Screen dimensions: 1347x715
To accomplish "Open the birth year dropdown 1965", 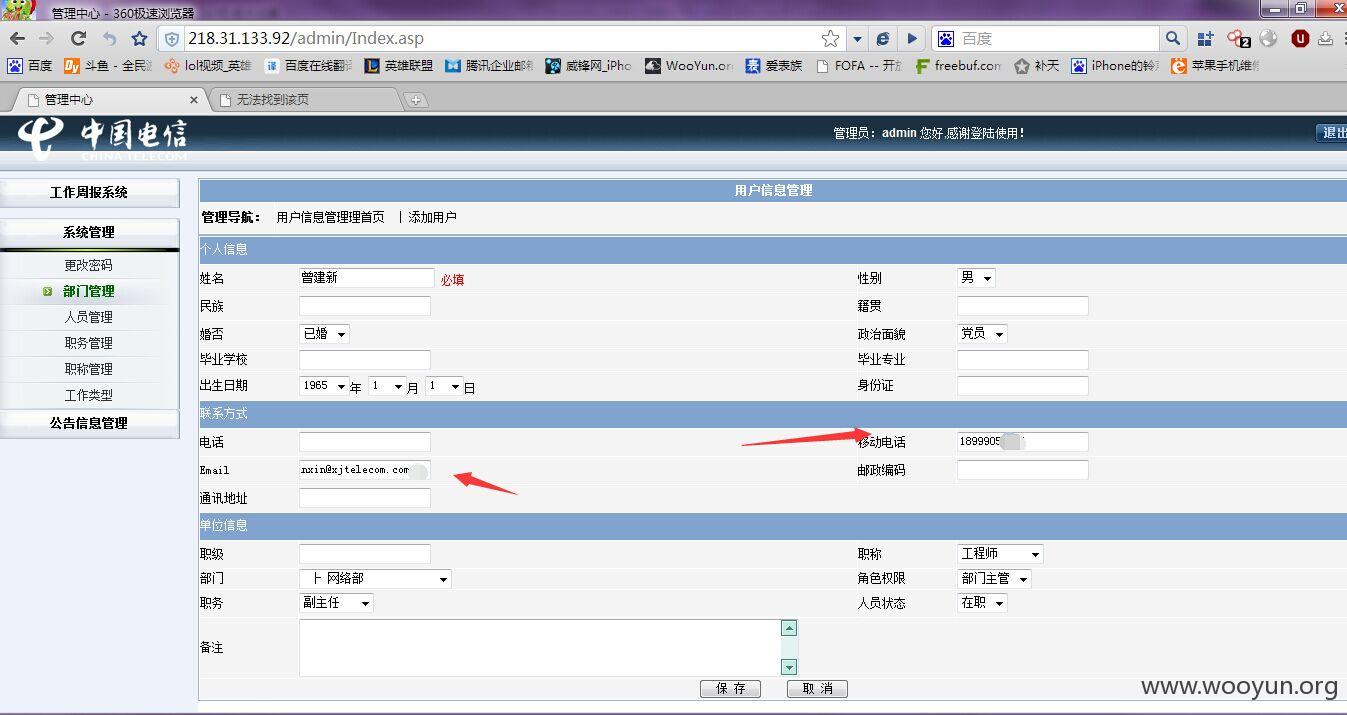I will tap(324, 386).
